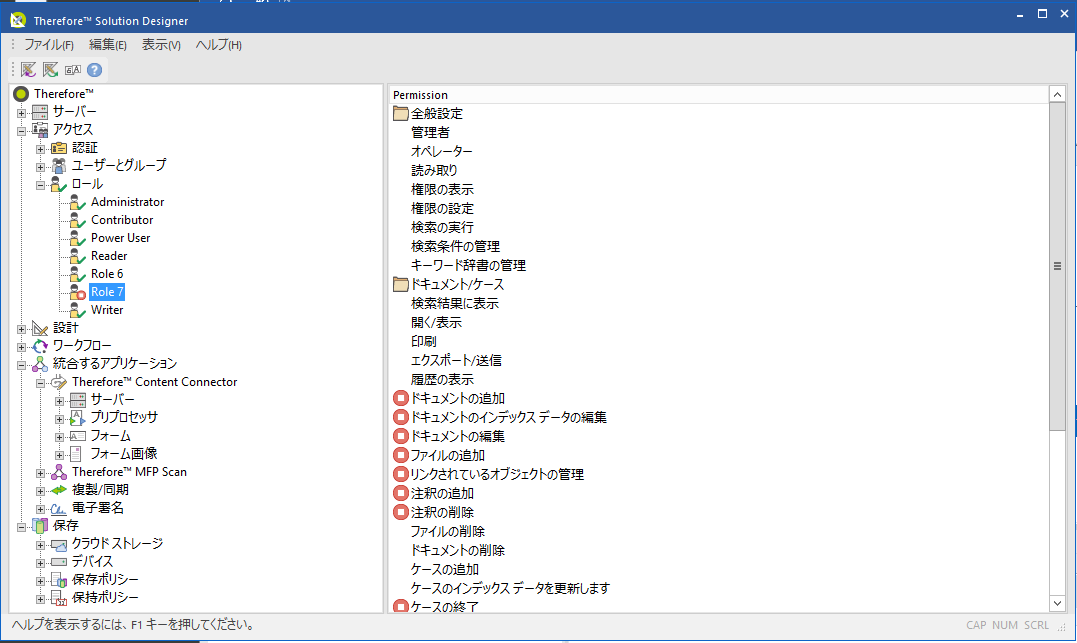This screenshot has height=643, width=1077.
Task: Toggle deny marker on ドキュメントのインデックス データの編集
Action: pyautogui.click(x=400, y=417)
